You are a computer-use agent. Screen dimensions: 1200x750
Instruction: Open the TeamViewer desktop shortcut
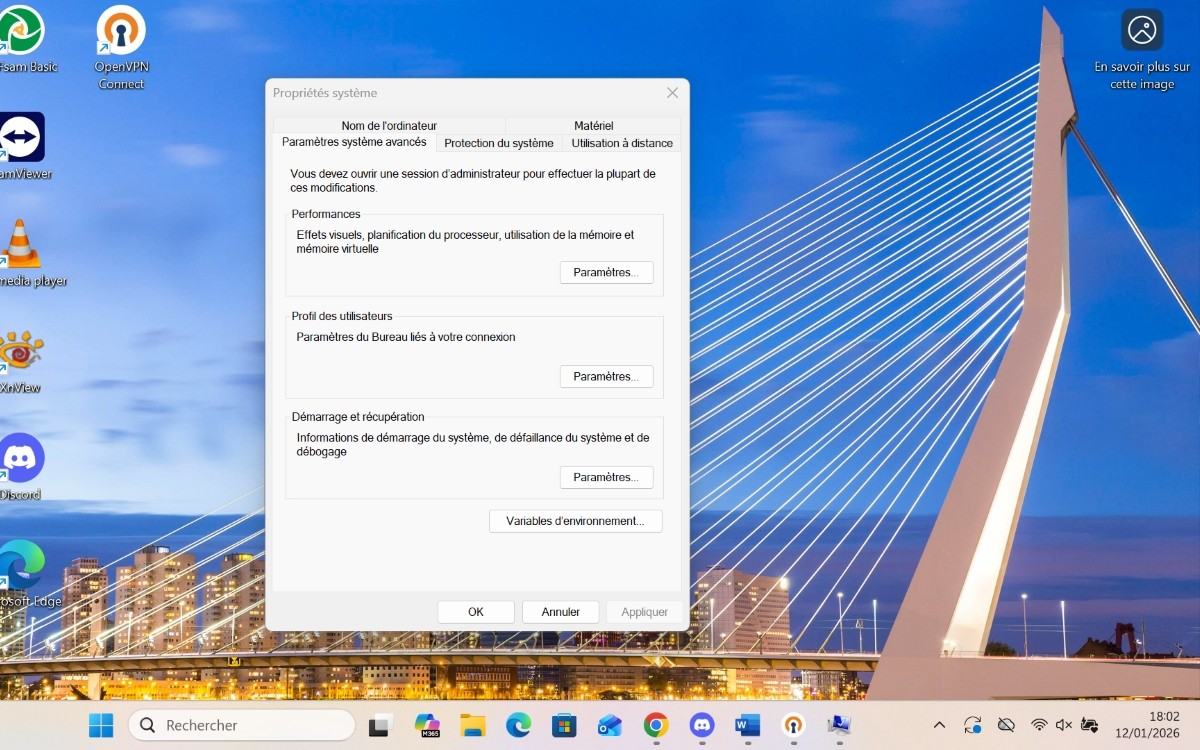pos(20,138)
